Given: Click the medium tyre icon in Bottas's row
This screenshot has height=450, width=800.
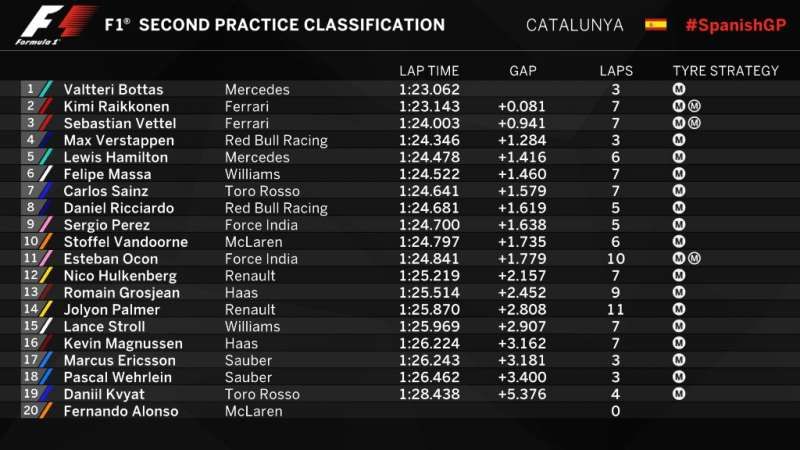Looking at the screenshot, I should click(679, 89).
